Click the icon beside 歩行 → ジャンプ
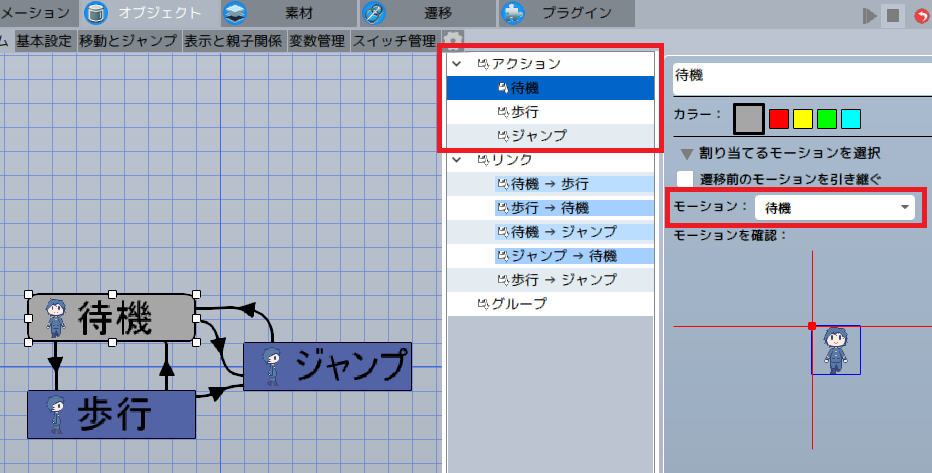Viewport: 932px width, 473px height. (503, 280)
